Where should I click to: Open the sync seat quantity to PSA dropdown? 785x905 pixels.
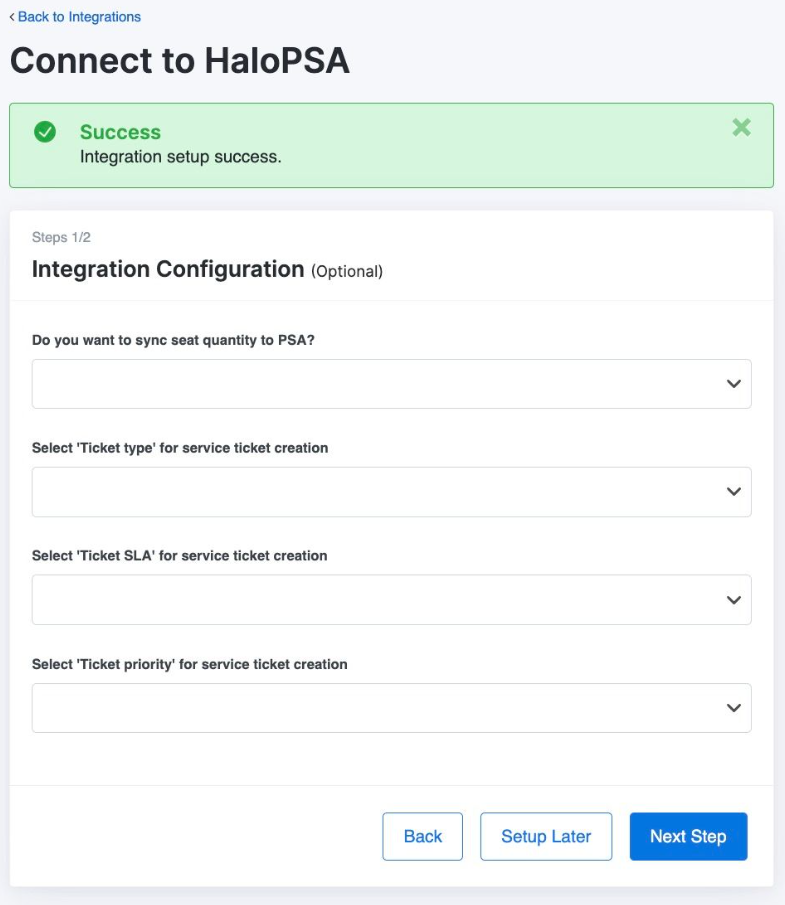(x=391, y=384)
